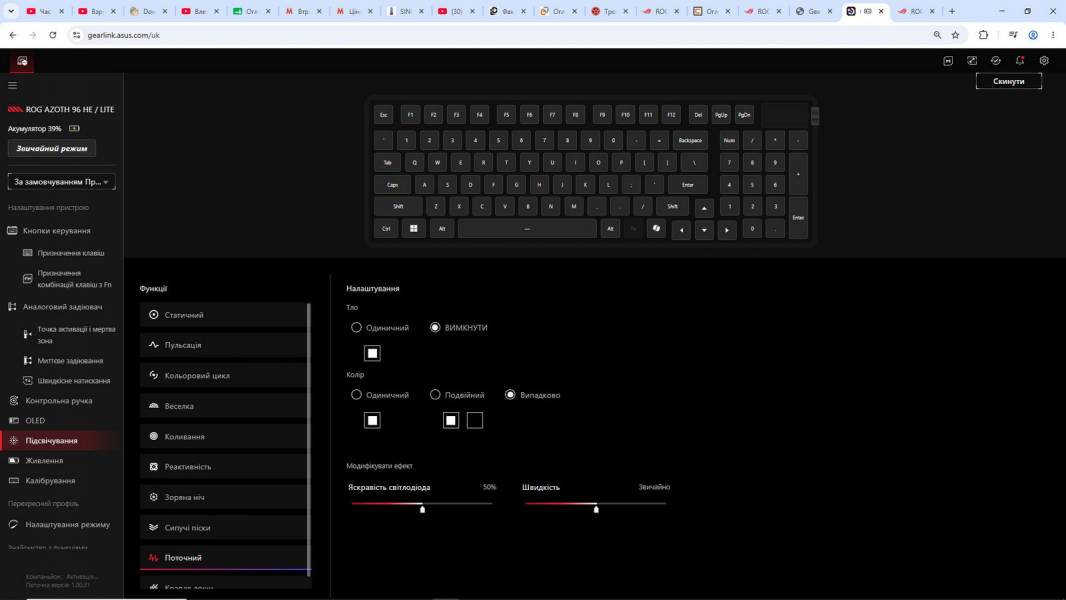
Task: Open Налаштування режиму menu item
Action: point(67,525)
